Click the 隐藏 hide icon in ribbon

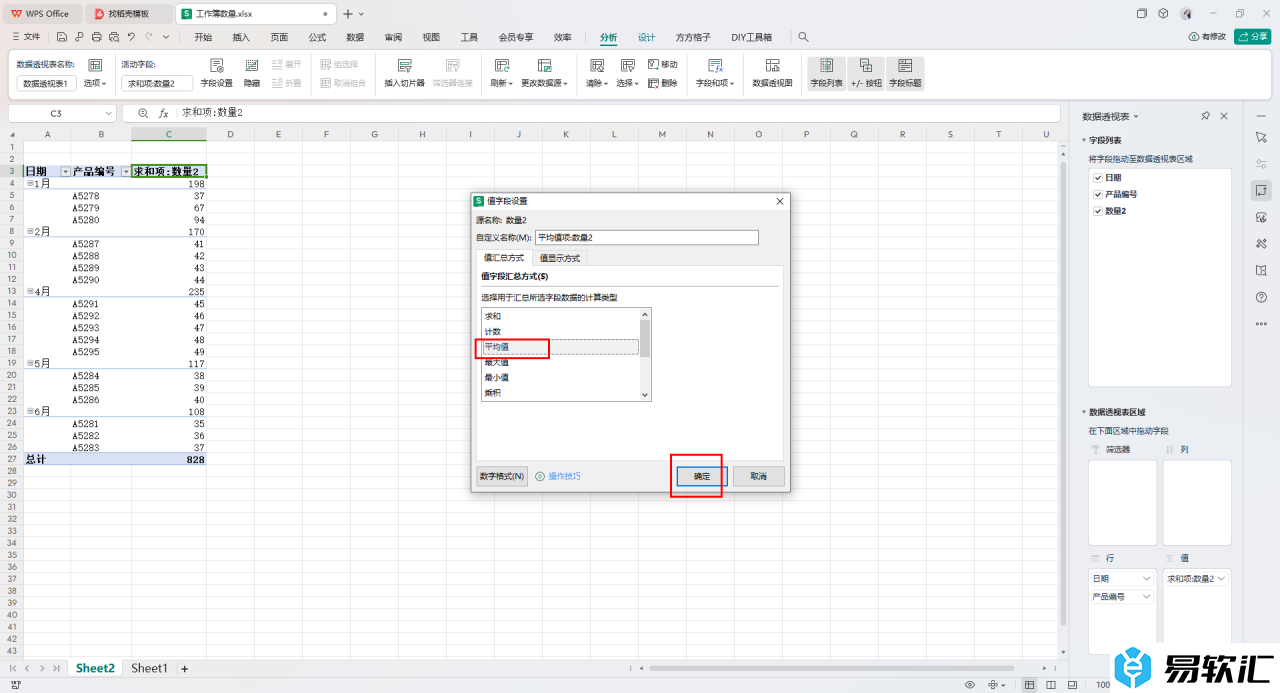(x=252, y=65)
